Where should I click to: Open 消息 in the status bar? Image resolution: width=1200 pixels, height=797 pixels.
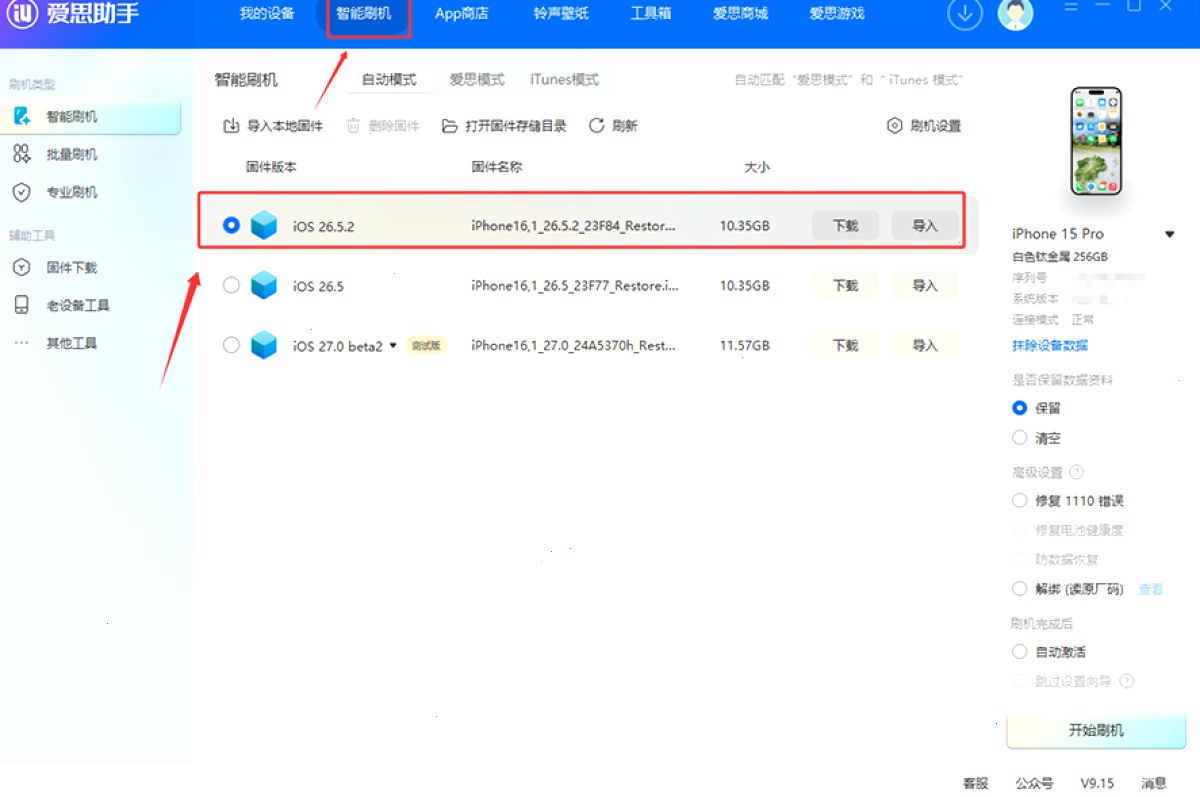(x=1154, y=783)
